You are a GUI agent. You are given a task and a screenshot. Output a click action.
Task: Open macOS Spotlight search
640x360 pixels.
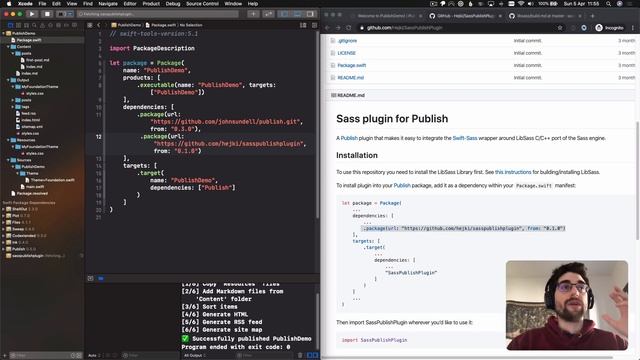point(609,4)
